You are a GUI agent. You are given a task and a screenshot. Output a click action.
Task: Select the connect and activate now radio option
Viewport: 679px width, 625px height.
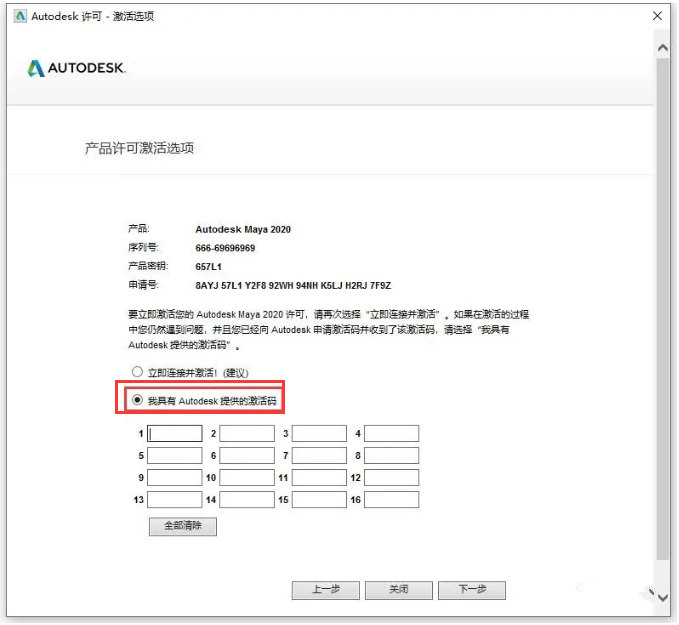pyautogui.click(x=137, y=372)
